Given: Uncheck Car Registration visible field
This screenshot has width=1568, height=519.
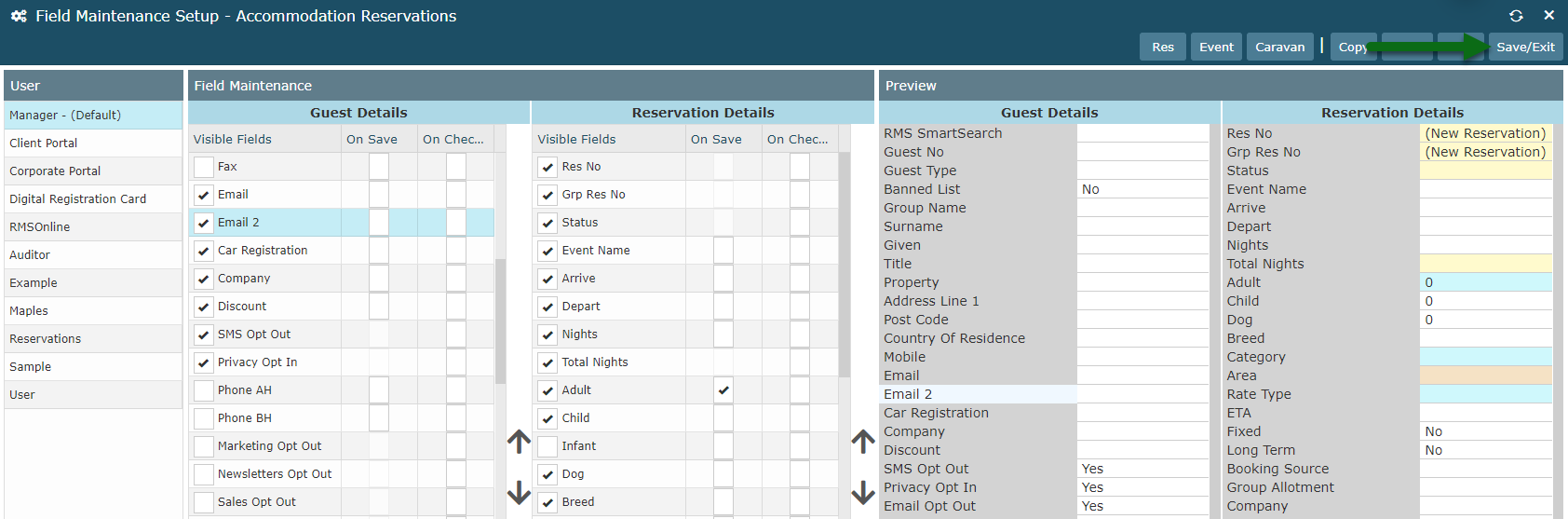Looking at the screenshot, I should point(204,251).
